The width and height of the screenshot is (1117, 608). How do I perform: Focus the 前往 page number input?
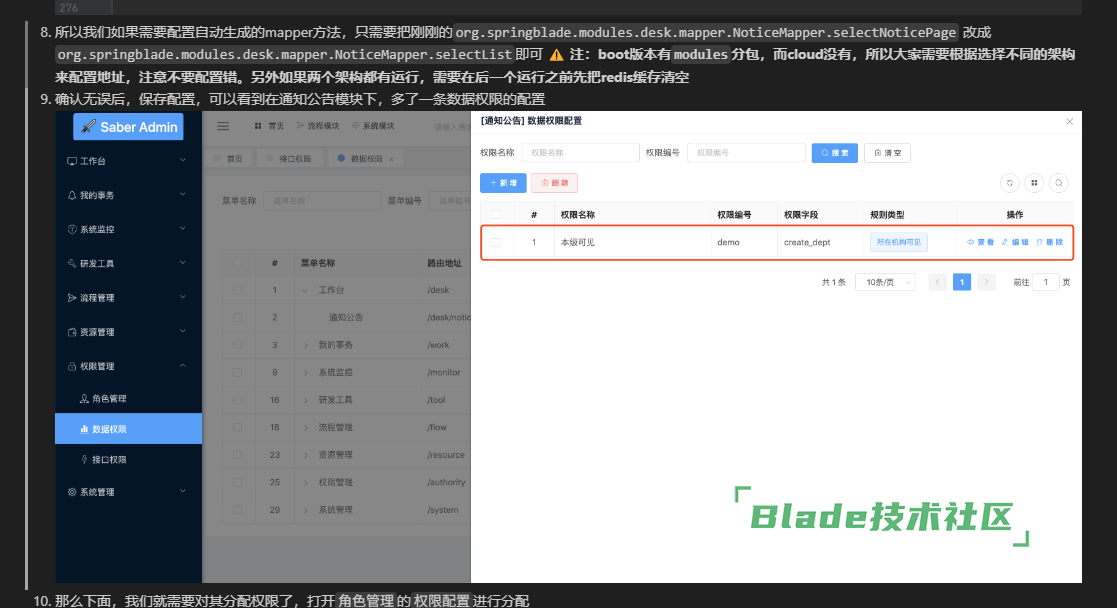pyautogui.click(x=1046, y=282)
